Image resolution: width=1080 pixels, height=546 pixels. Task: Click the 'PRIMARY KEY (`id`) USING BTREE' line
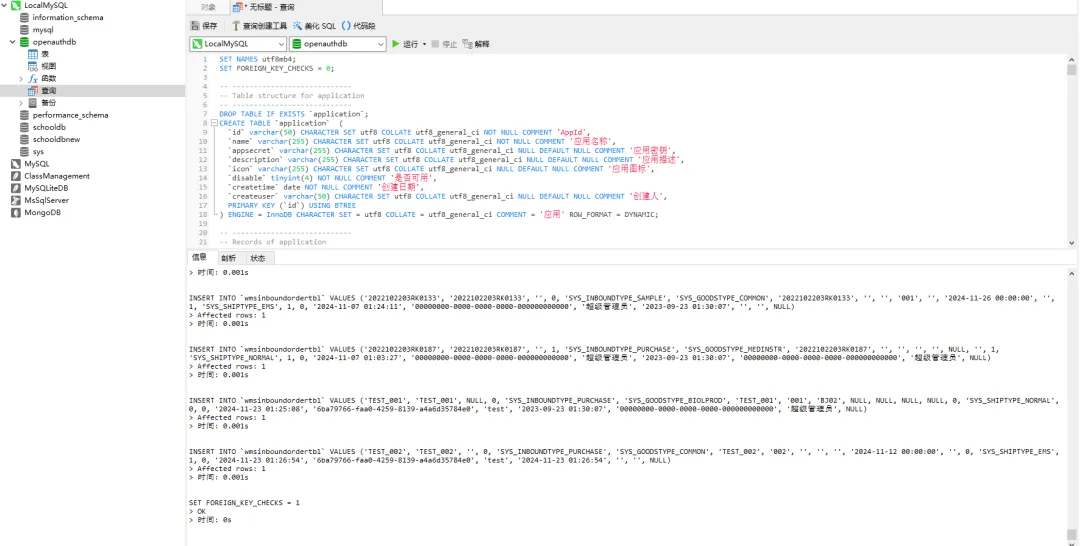click(x=291, y=205)
